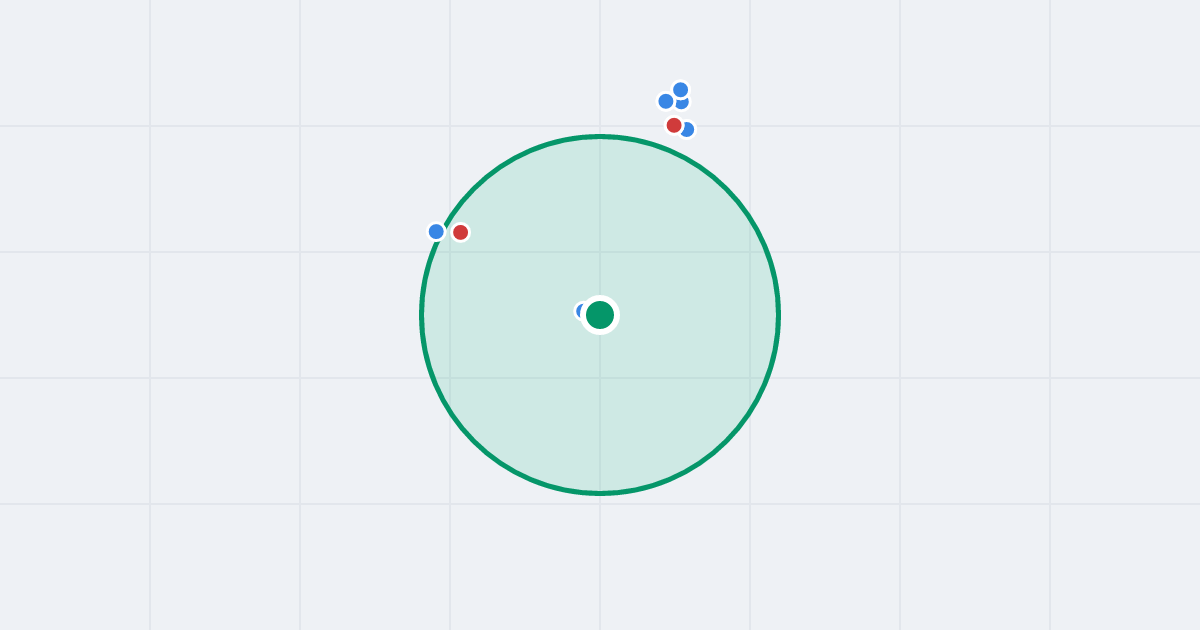
Task: Select the topmost blue dot in the upper cluster
Action: coord(681,90)
